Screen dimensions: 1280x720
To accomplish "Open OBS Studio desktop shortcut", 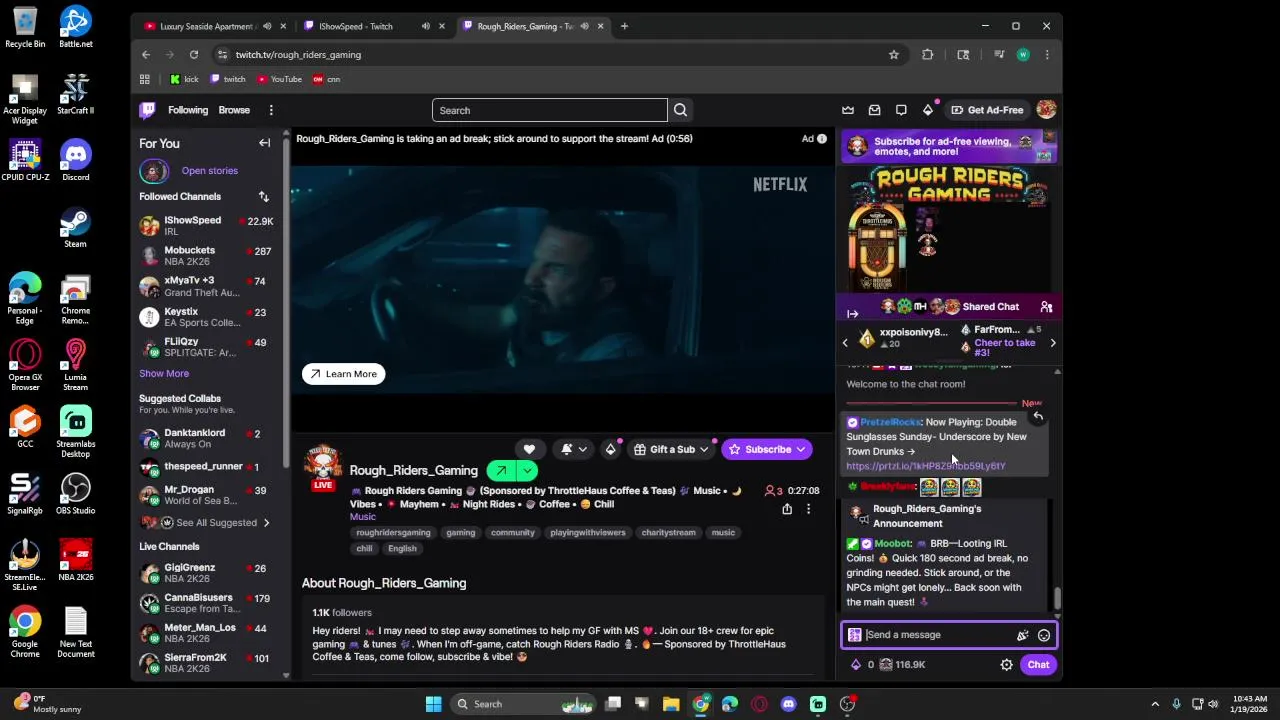I will [75, 495].
